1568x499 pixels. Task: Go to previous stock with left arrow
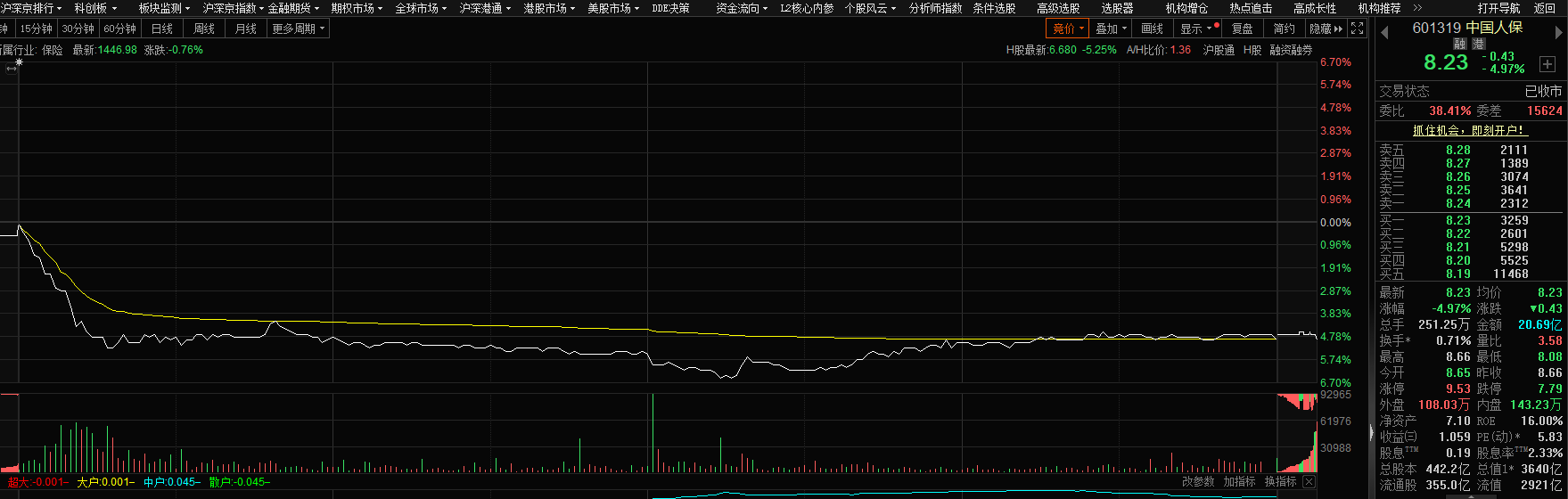click(x=1384, y=33)
